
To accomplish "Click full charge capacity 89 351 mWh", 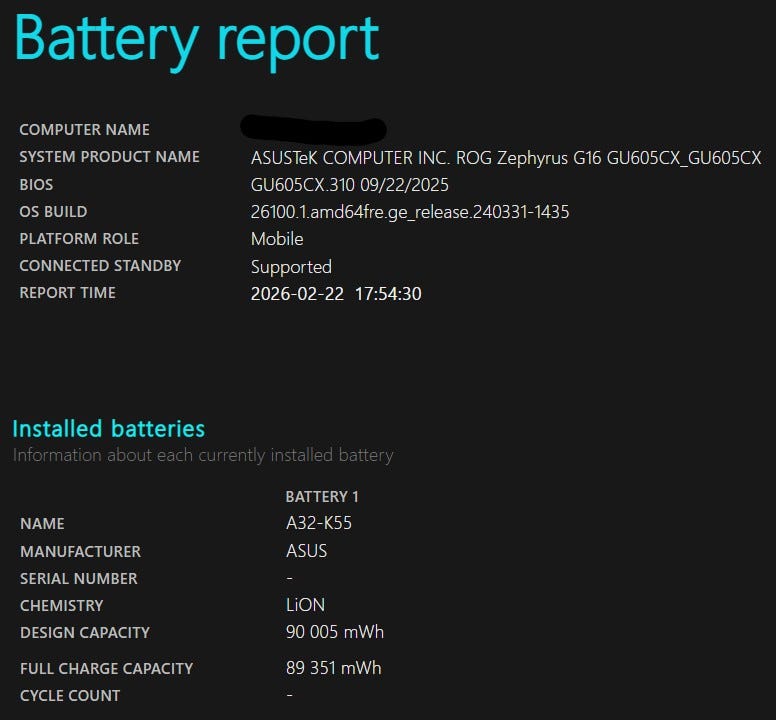I will (334, 668).
